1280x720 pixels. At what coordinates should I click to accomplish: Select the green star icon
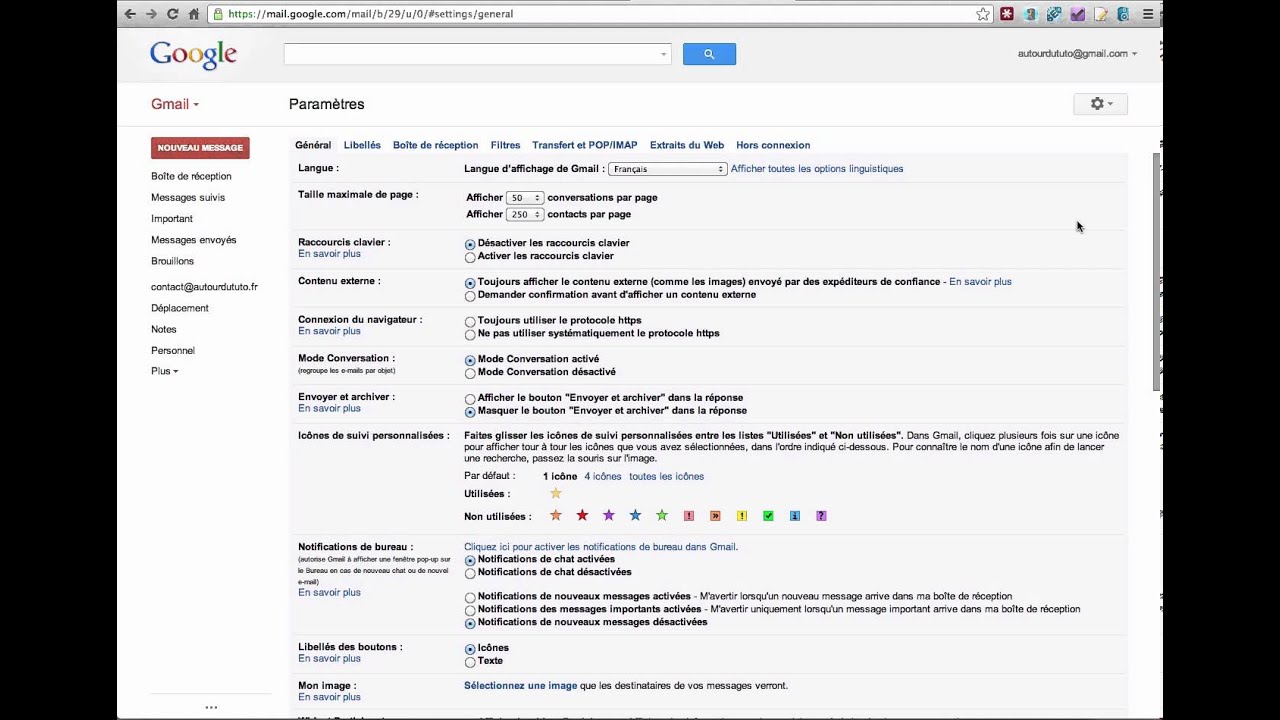662,516
